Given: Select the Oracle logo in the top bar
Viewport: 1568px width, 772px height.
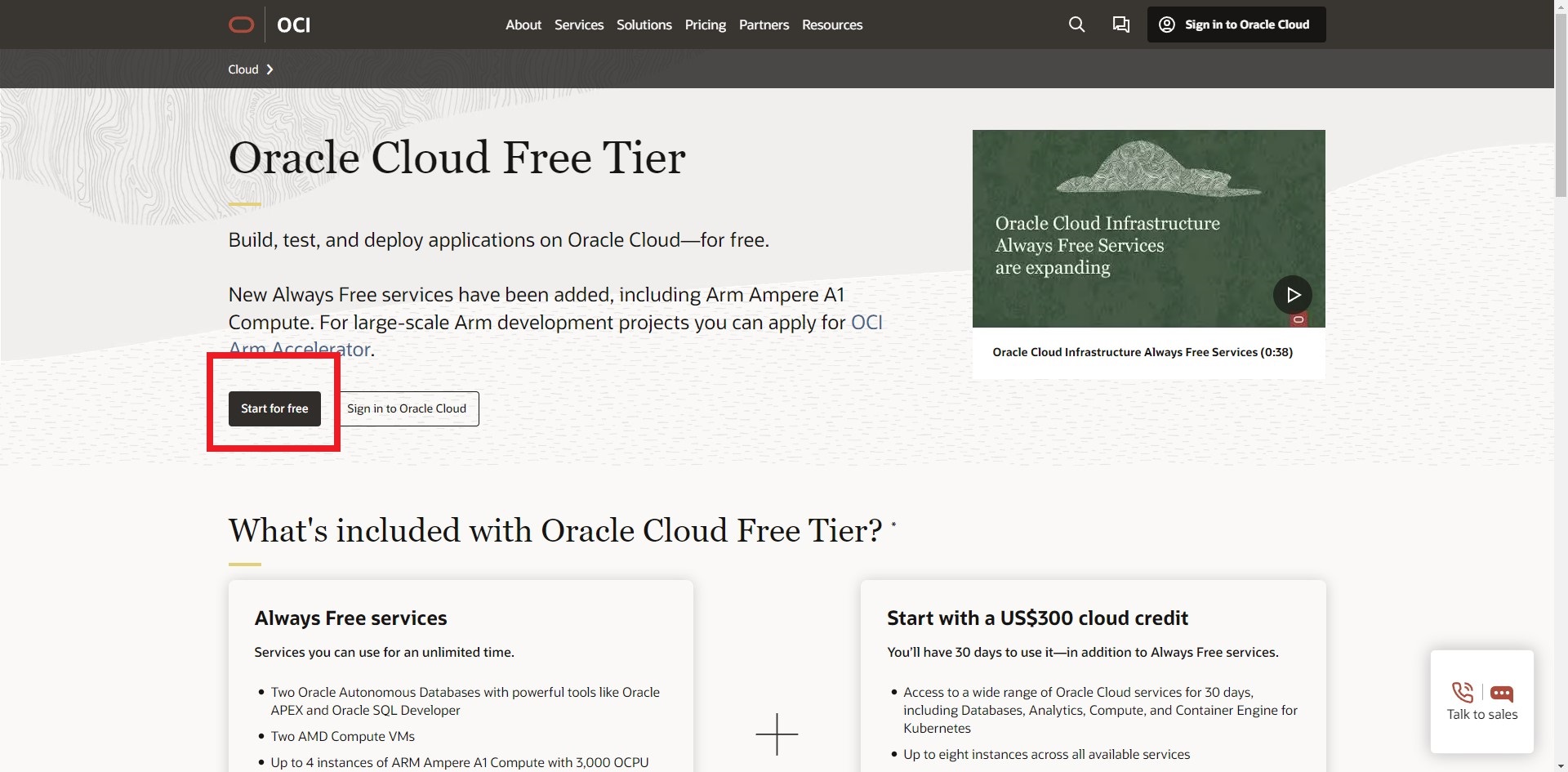Looking at the screenshot, I should 242,25.
